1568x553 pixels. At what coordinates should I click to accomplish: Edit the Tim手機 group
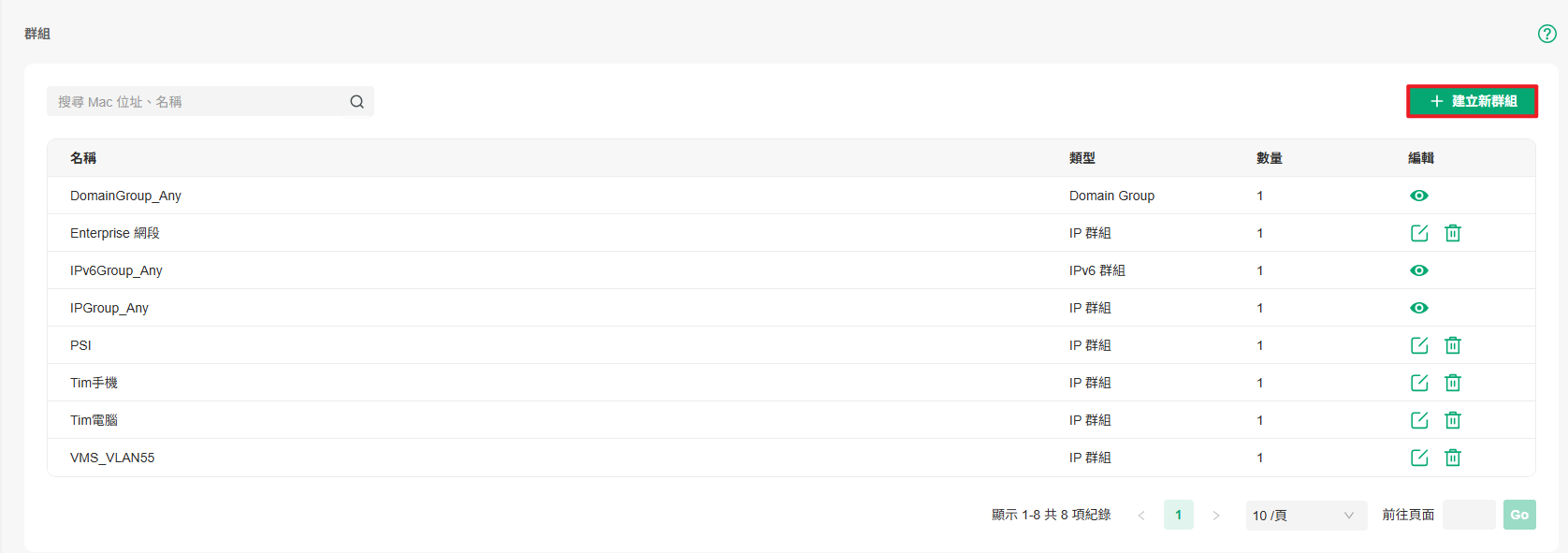tap(1419, 383)
